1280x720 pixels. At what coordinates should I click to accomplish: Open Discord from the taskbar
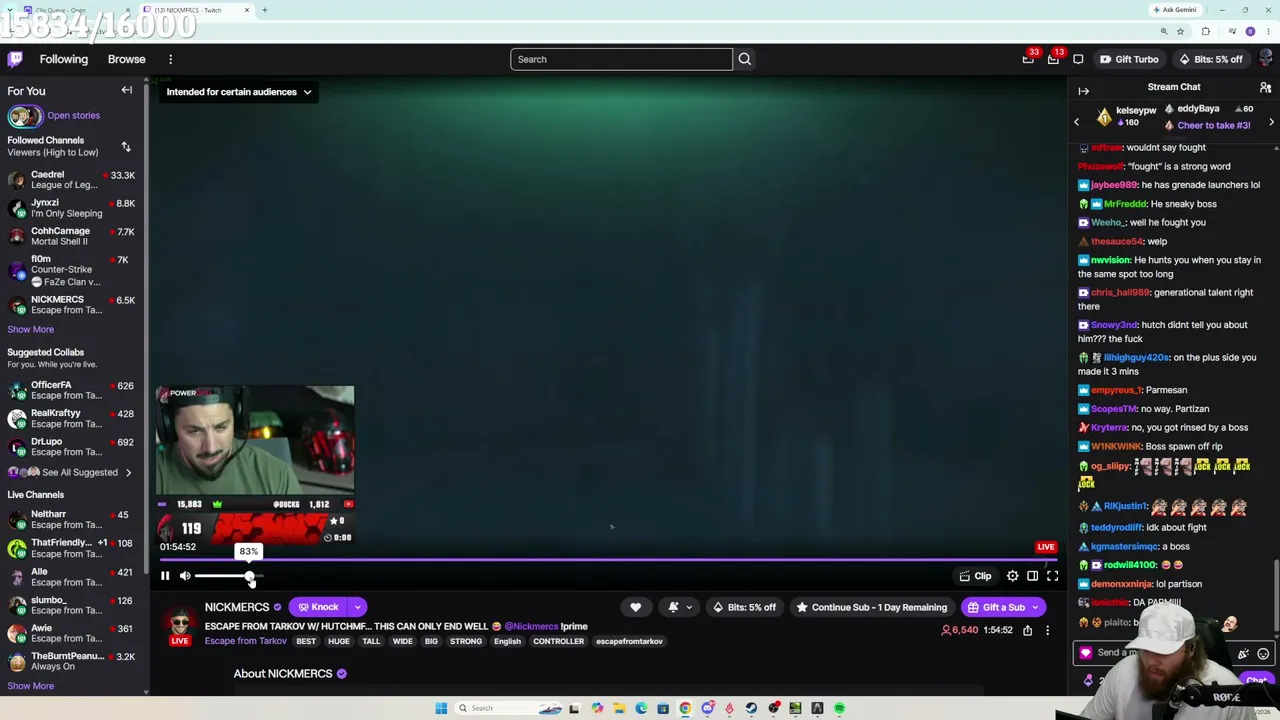708,708
